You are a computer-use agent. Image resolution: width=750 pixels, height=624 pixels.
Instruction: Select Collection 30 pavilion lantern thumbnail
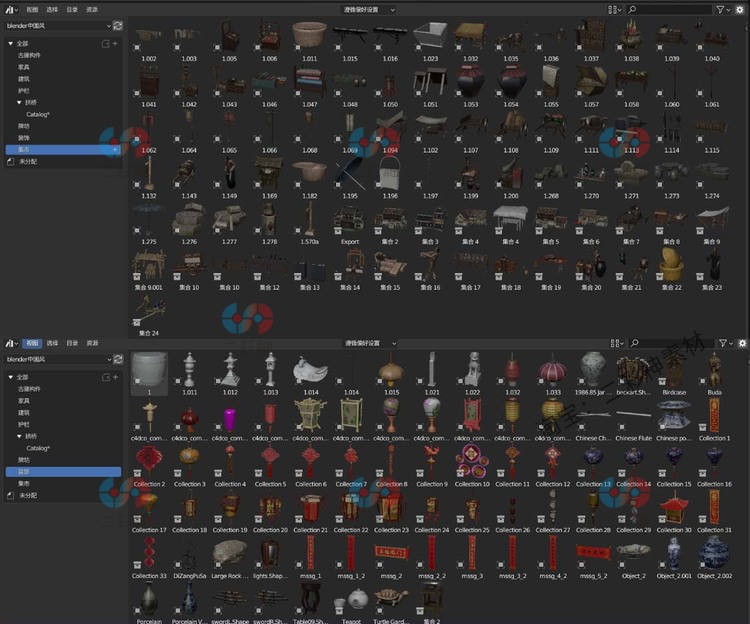674,507
